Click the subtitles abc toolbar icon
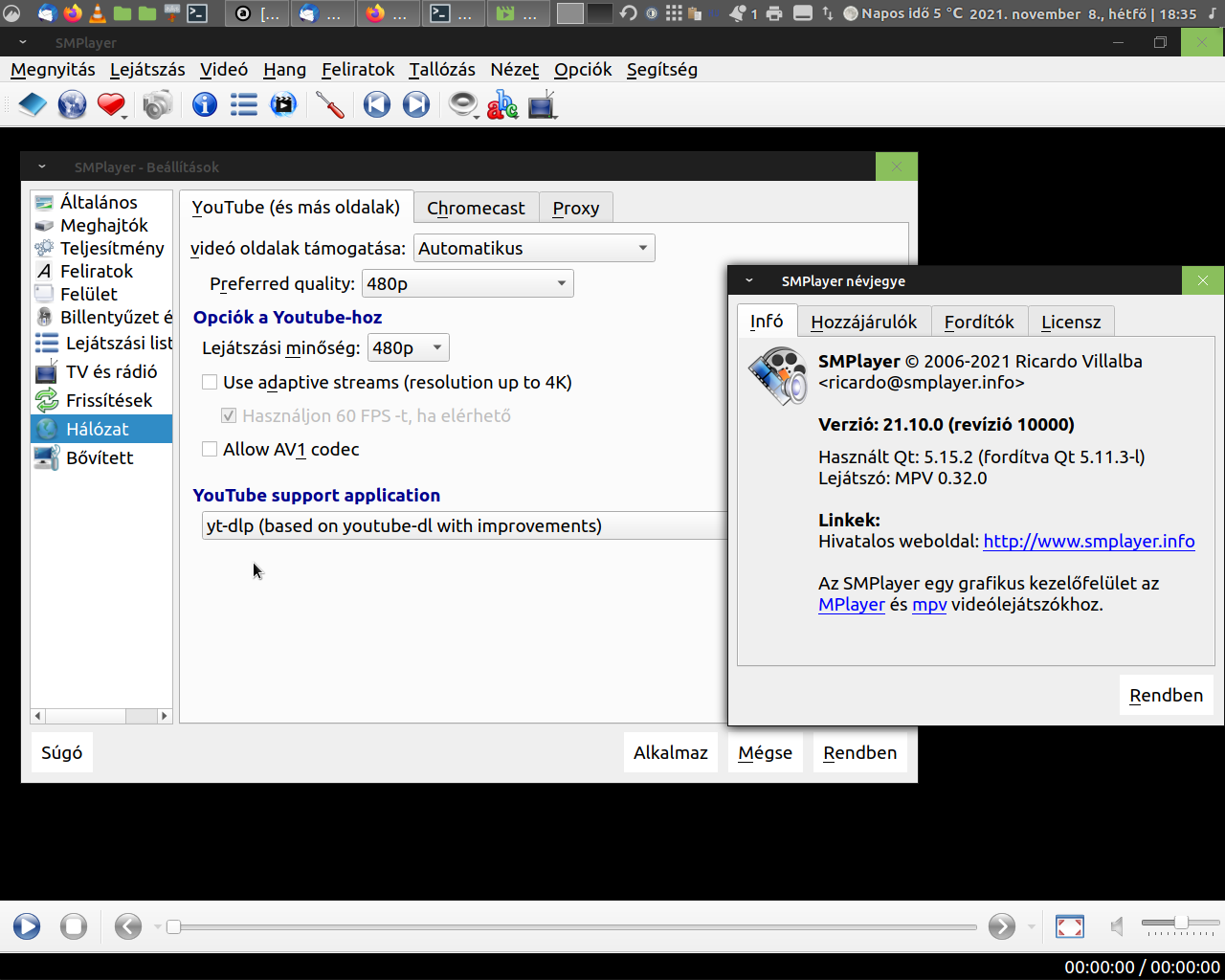 pos(502,104)
